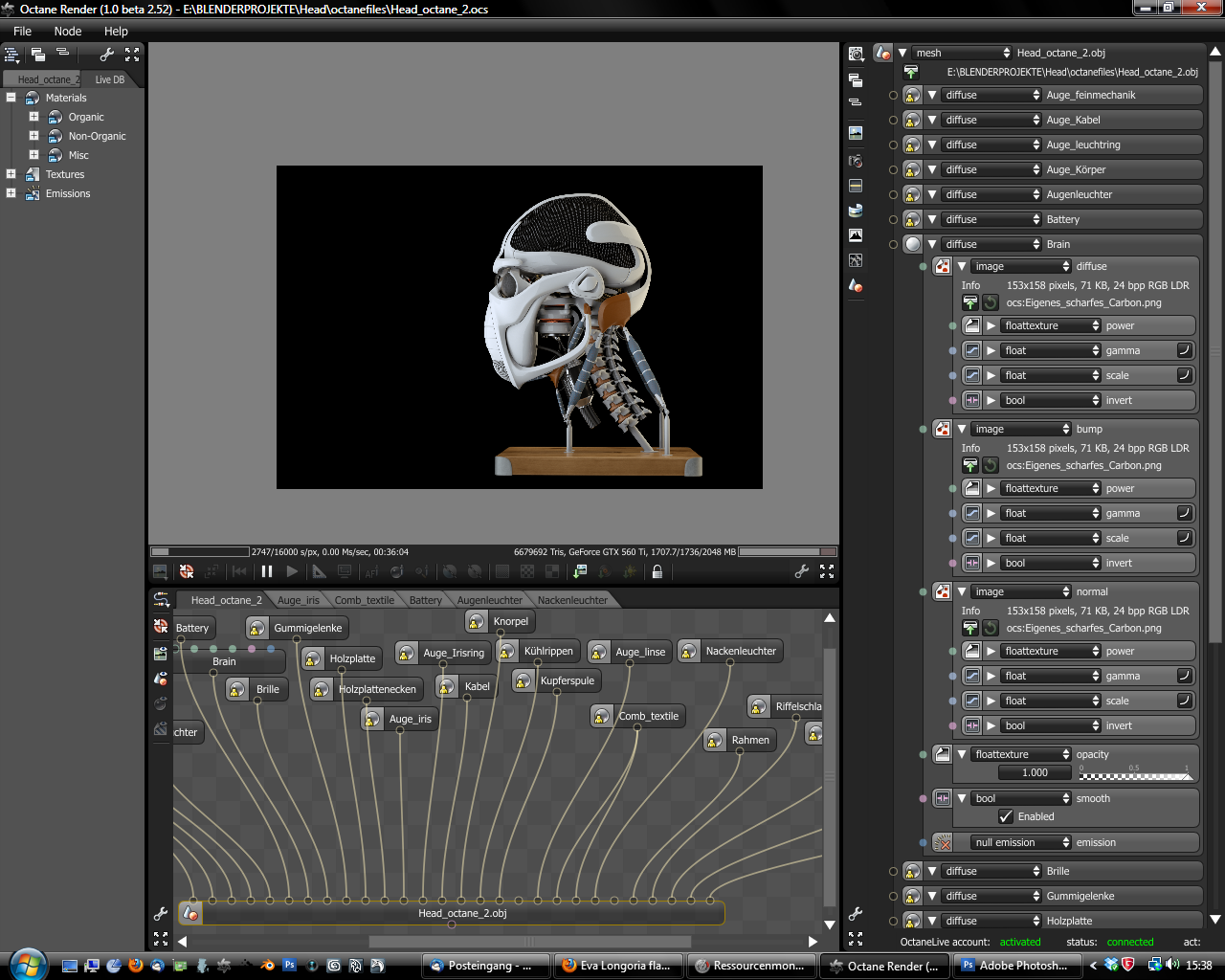Click the Brain material preview sphere icon

pos(913,244)
